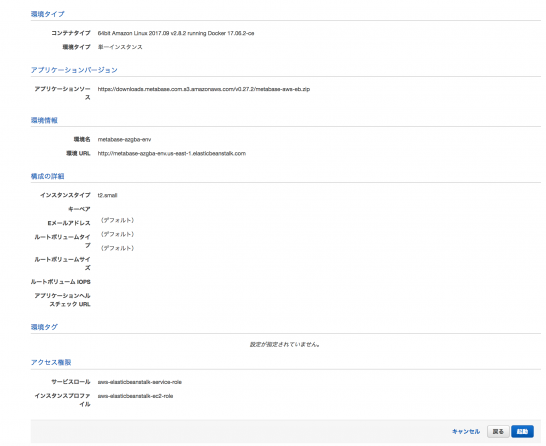Image resolution: width=546 pixels, height=446 pixels.
Task: Click the aws-elasticbeanstalk-ec2-role instance profile value
Action: [x=135, y=396]
